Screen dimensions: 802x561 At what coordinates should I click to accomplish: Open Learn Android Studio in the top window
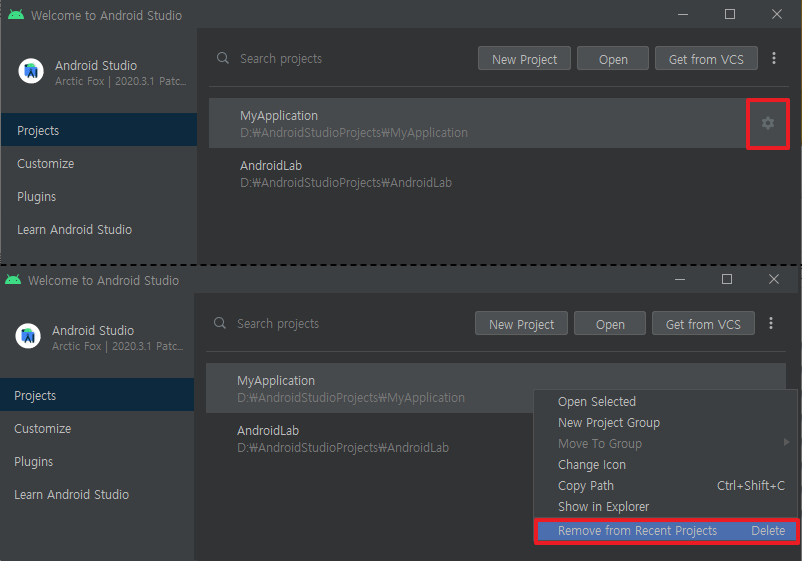(99, 230)
